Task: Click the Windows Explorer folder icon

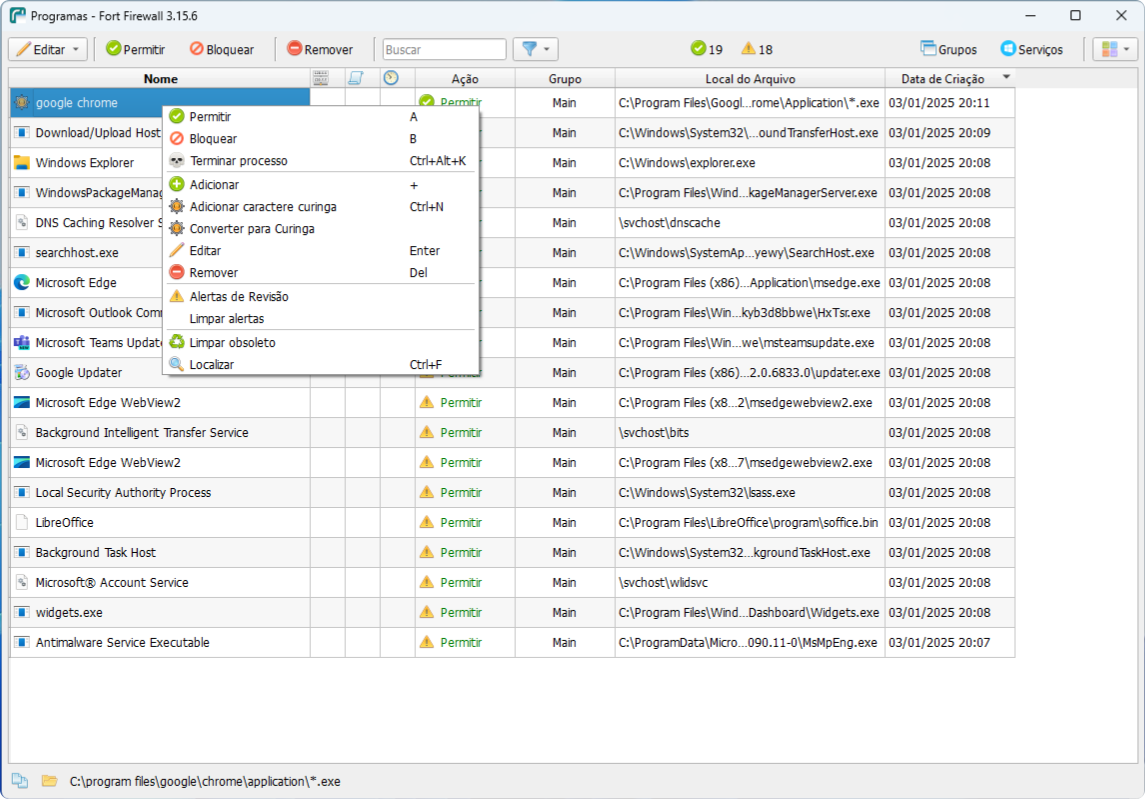Action: tap(22, 162)
